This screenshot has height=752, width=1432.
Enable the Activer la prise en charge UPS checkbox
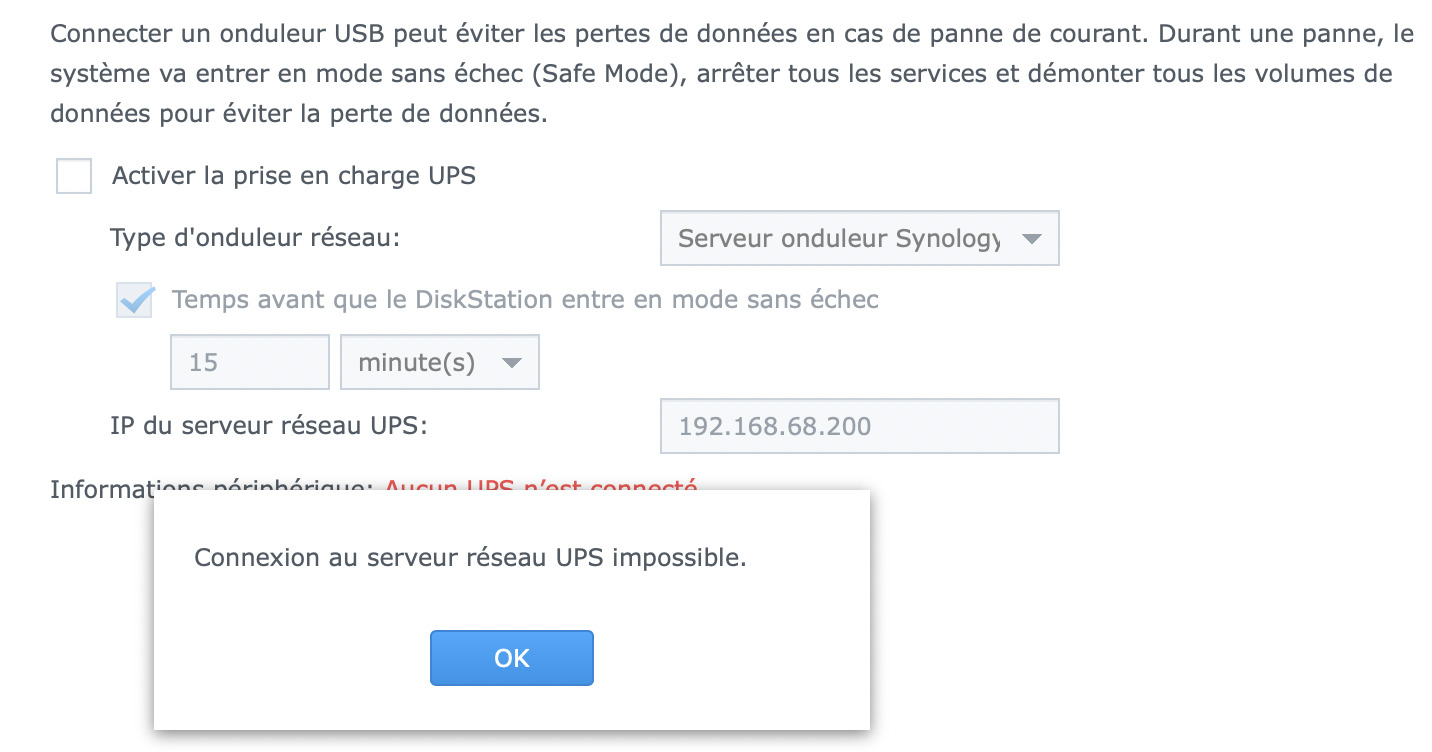74,177
